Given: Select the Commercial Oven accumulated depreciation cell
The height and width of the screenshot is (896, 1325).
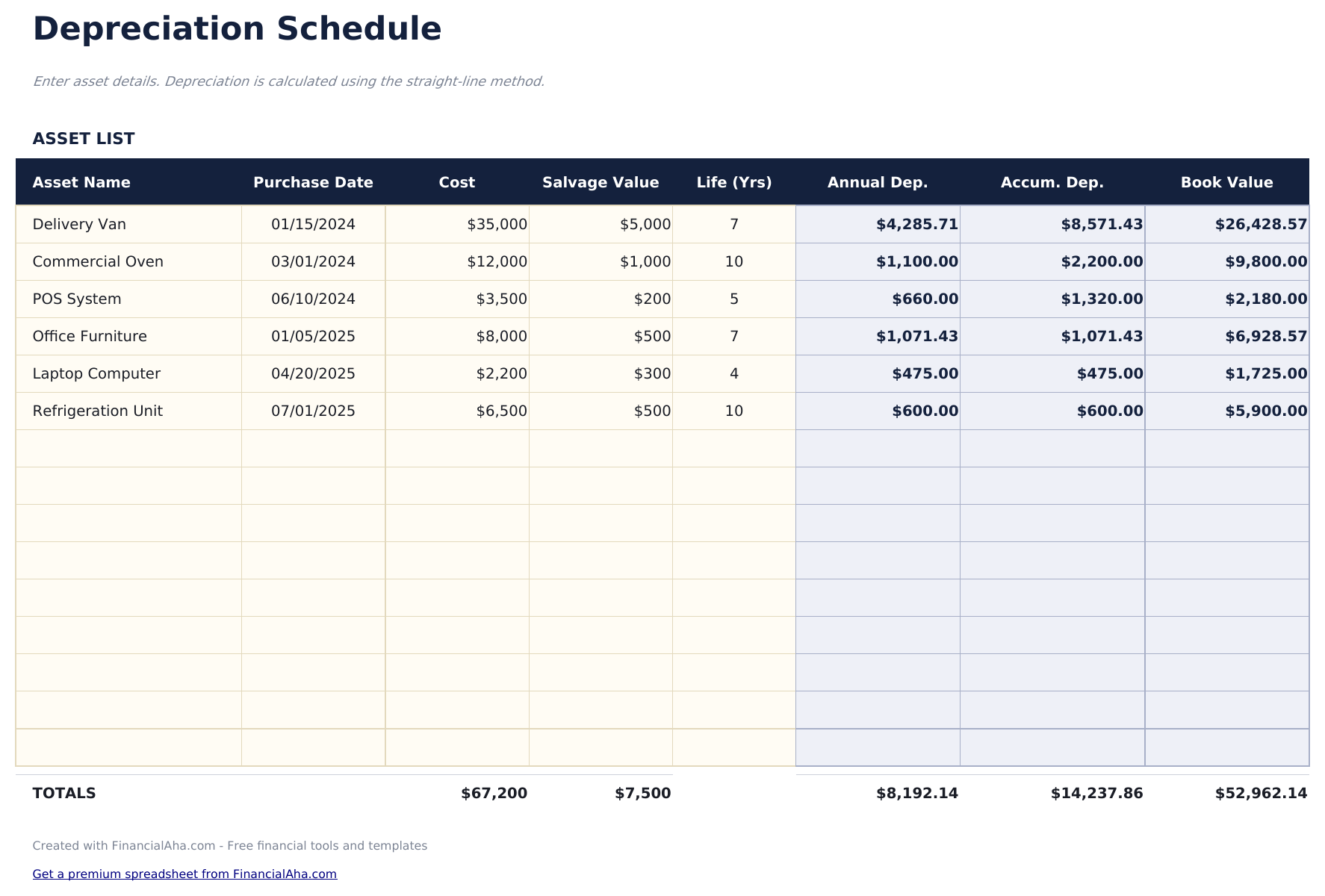Looking at the screenshot, I should coord(1052,261).
